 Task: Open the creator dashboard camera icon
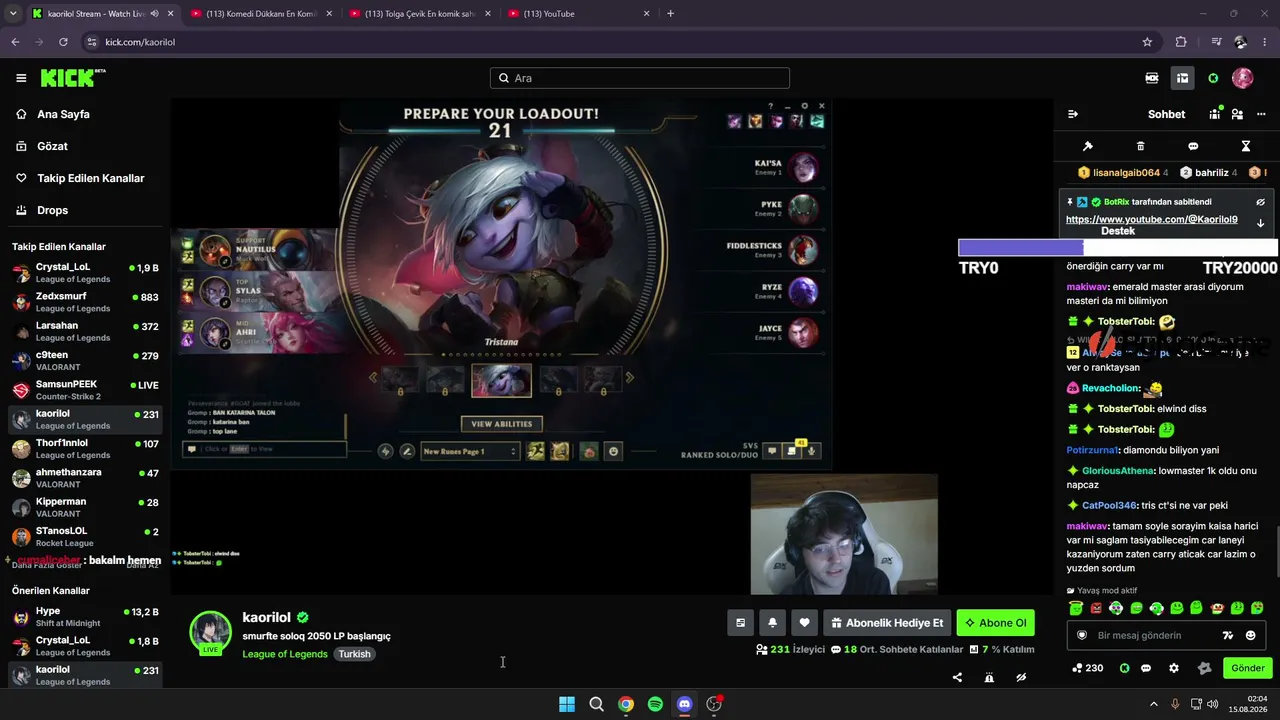click(1152, 78)
